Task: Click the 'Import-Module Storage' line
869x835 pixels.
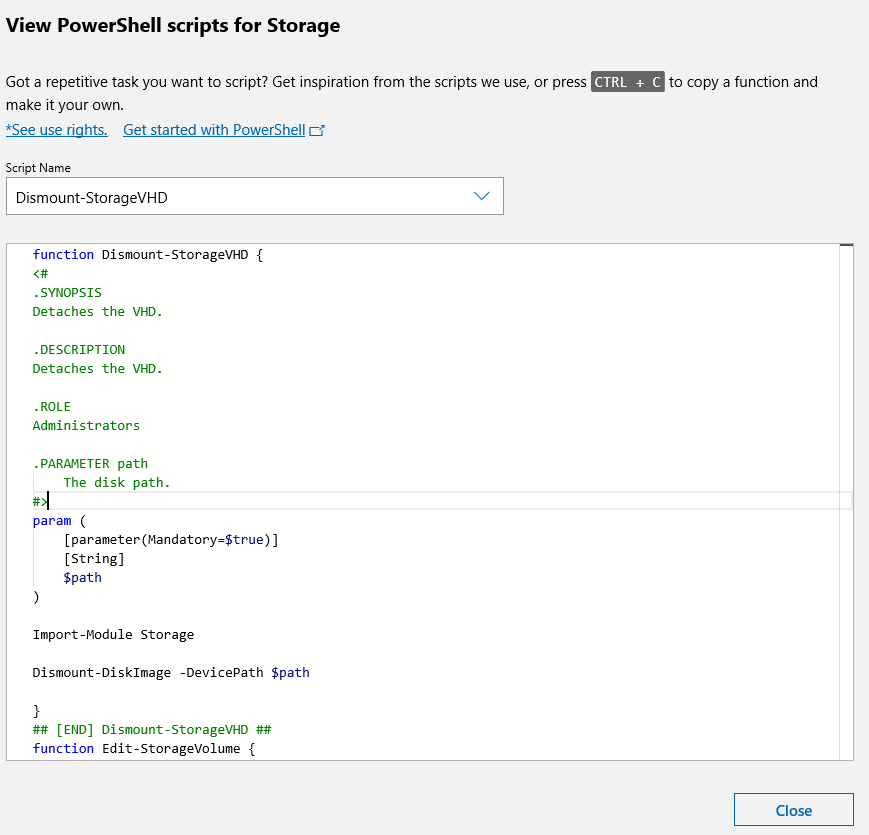Action: pos(113,634)
